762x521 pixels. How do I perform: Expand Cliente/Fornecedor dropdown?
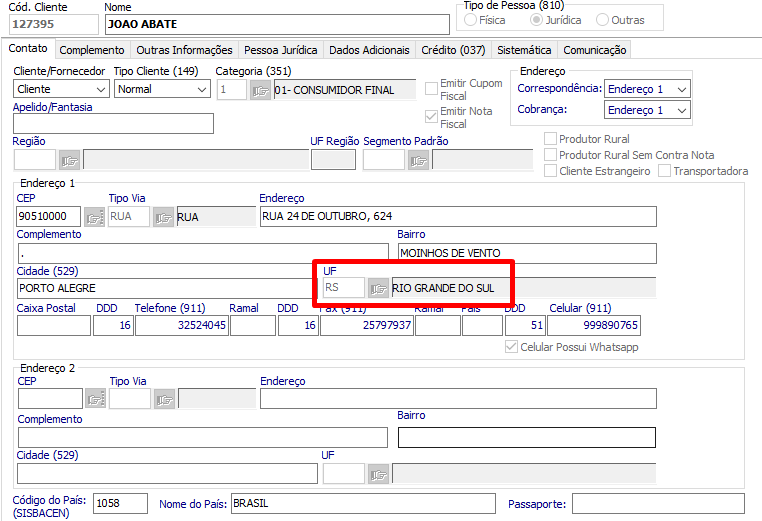coord(101,89)
